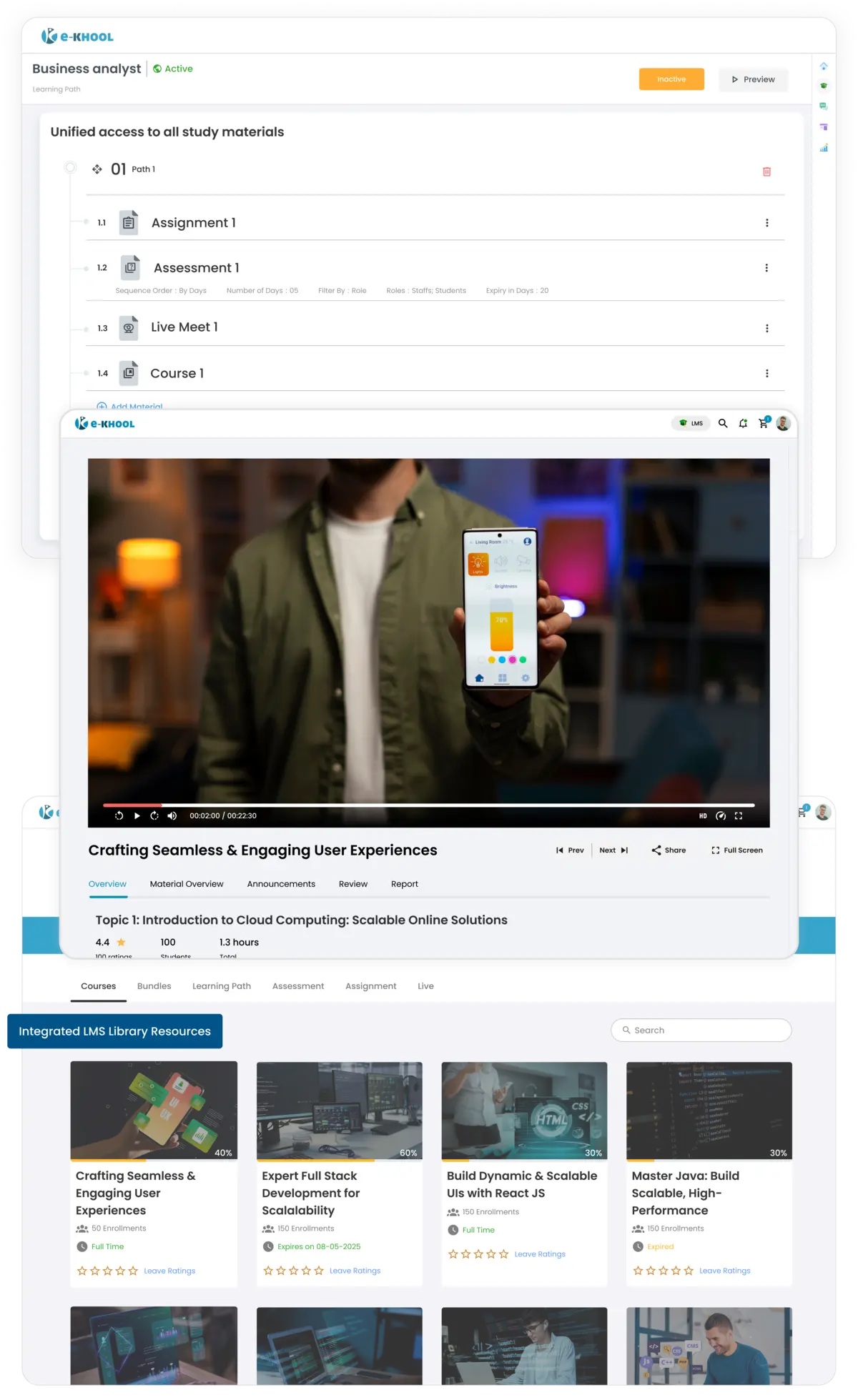This screenshot has width=858, height=1400.
Task: Click the Full Screen button below the video
Action: pos(737,850)
